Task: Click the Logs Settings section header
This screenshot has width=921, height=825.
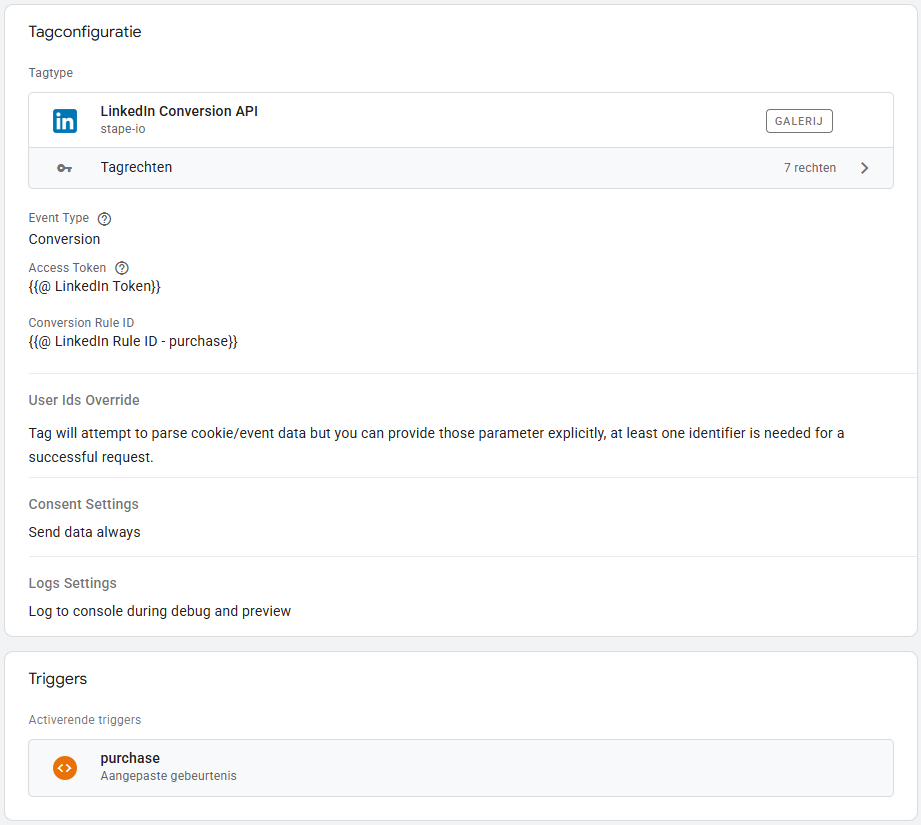Action: (72, 583)
